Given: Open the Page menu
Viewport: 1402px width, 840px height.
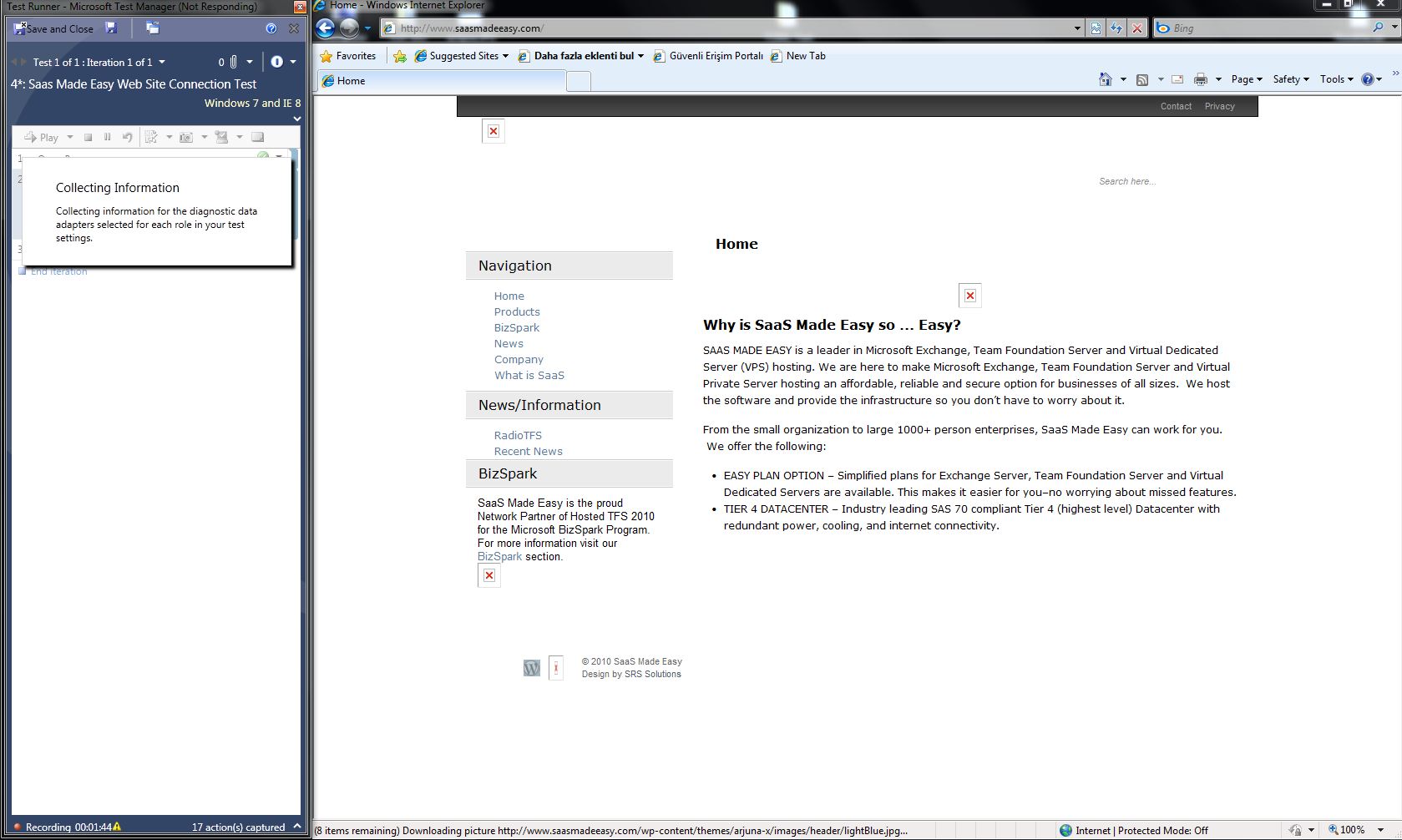Looking at the screenshot, I should coord(1247,79).
